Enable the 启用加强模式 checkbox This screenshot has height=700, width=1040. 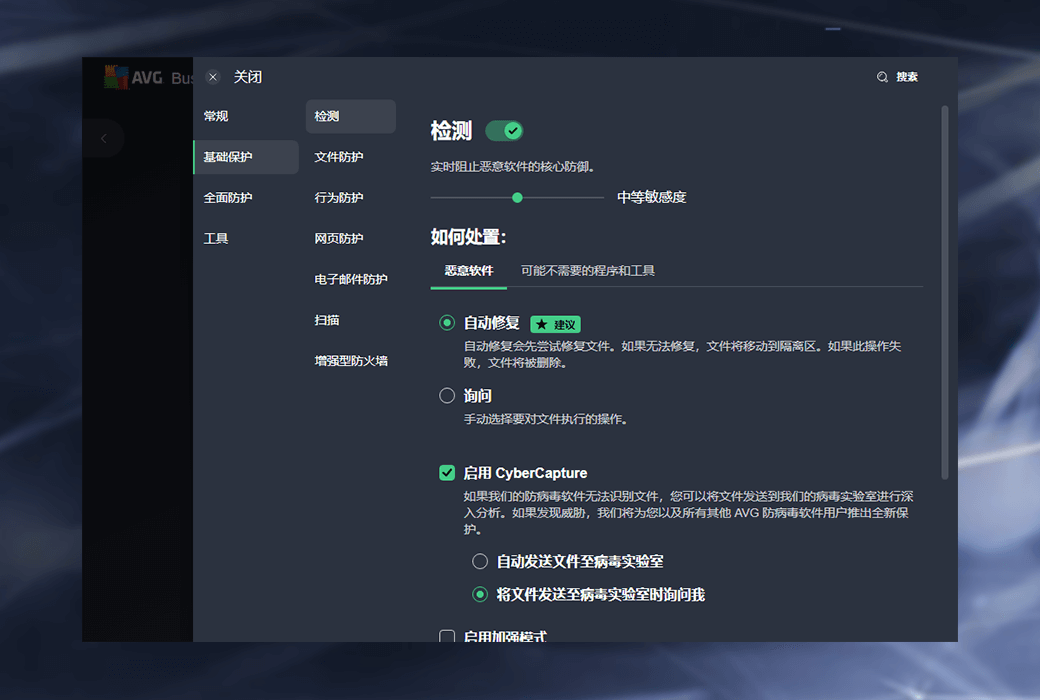(x=447, y=636)
